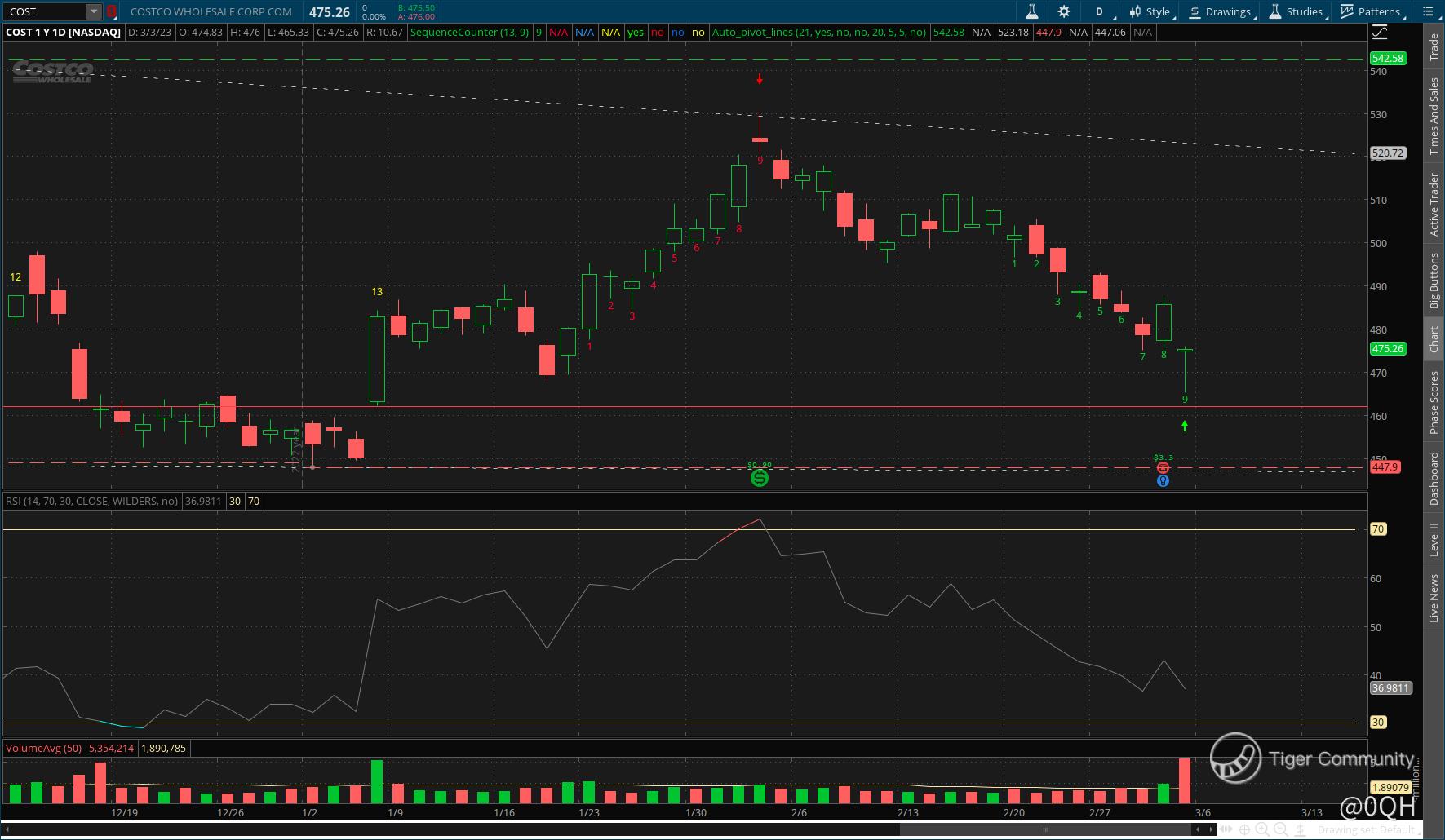The width and height of the screenshot is (1445, 840).
Task: Click the red down arrow signal above the peak candle
Action: tap(760, 79)
